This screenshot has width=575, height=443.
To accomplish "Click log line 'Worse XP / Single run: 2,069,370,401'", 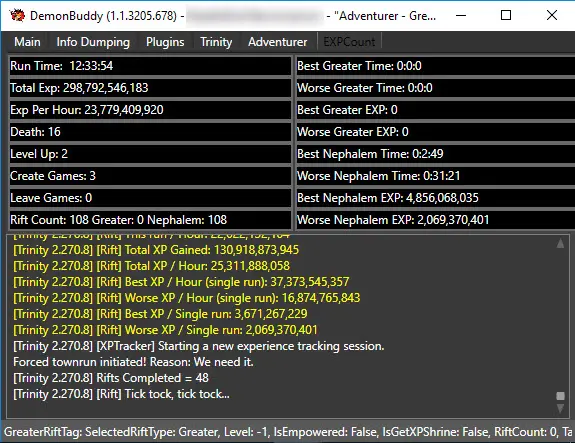I will tap(165, 330).
